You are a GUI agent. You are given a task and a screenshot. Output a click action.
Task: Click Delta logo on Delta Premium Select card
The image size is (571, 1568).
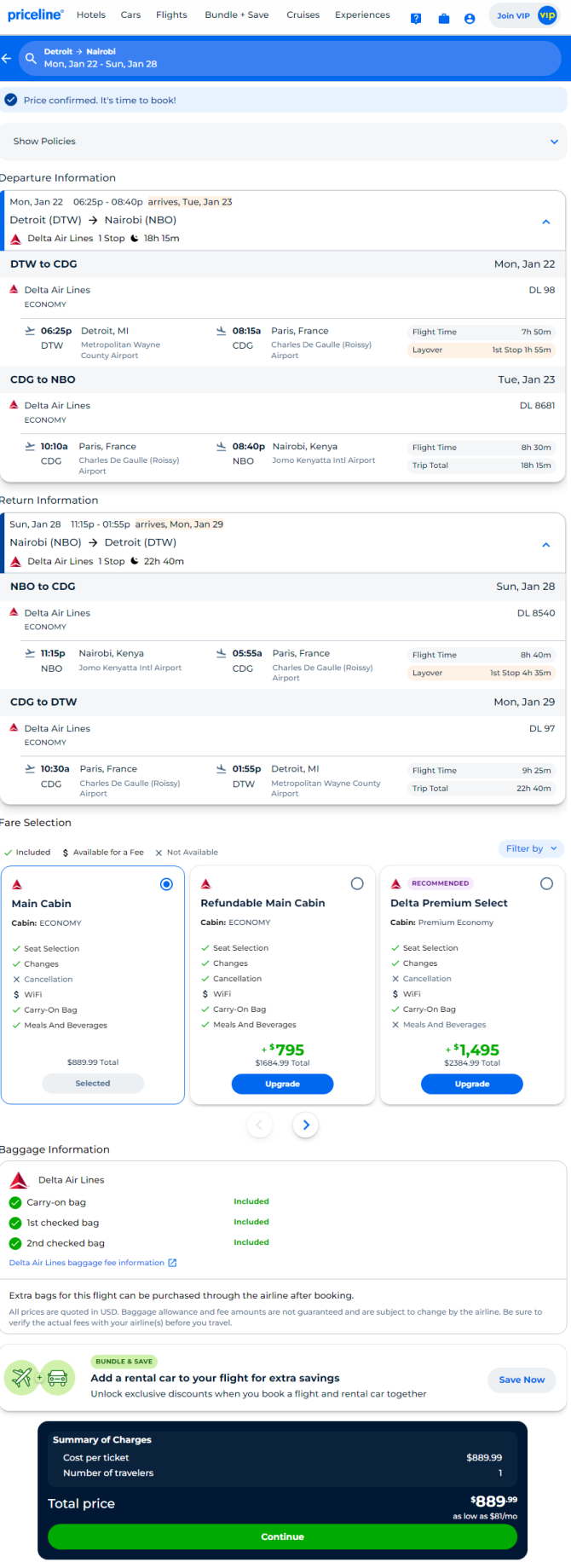395,883
